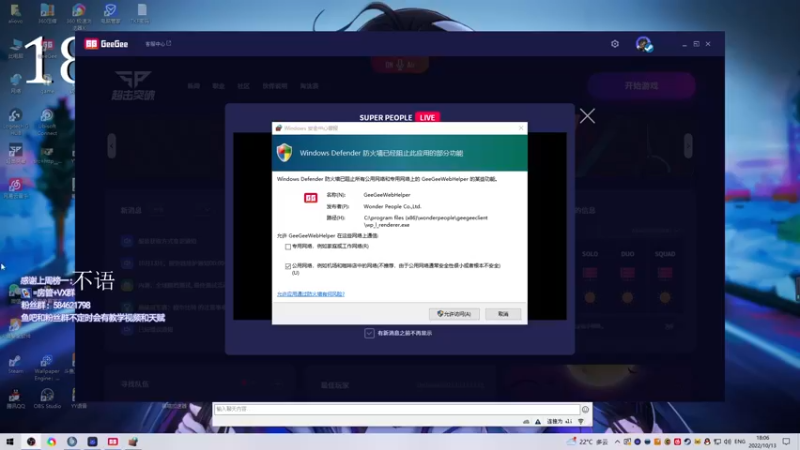Open the Windows Start menu

coord(10,441)
